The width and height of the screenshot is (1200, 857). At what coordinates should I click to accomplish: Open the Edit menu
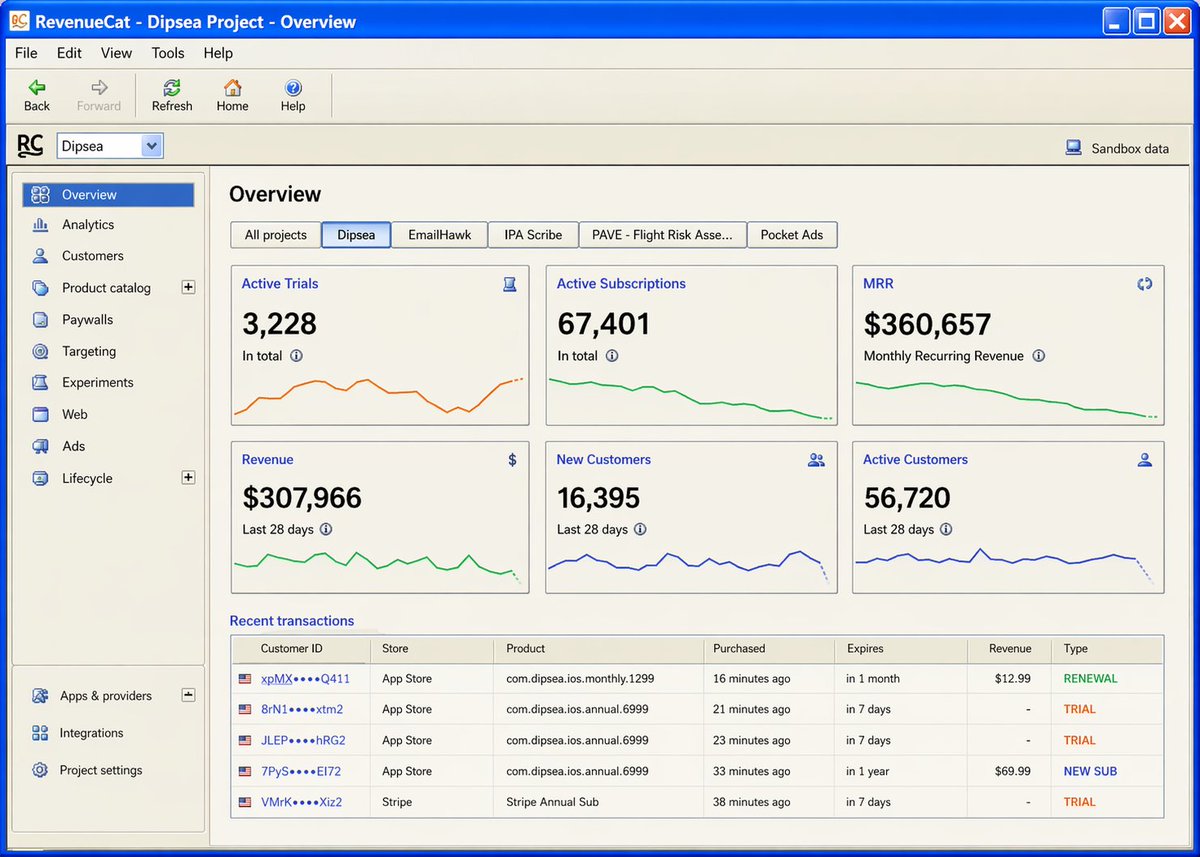pos(69,53)
